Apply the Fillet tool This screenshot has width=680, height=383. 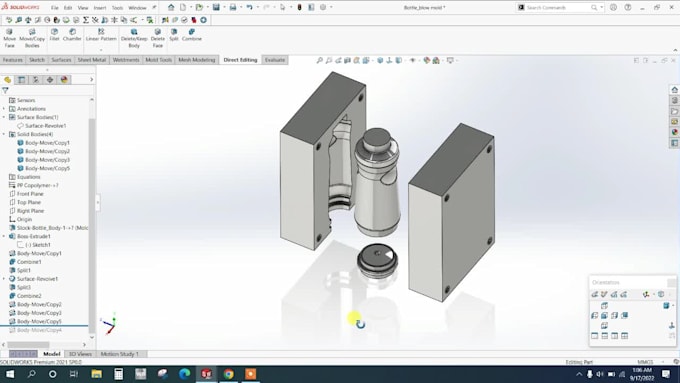(x=54, y=35)
